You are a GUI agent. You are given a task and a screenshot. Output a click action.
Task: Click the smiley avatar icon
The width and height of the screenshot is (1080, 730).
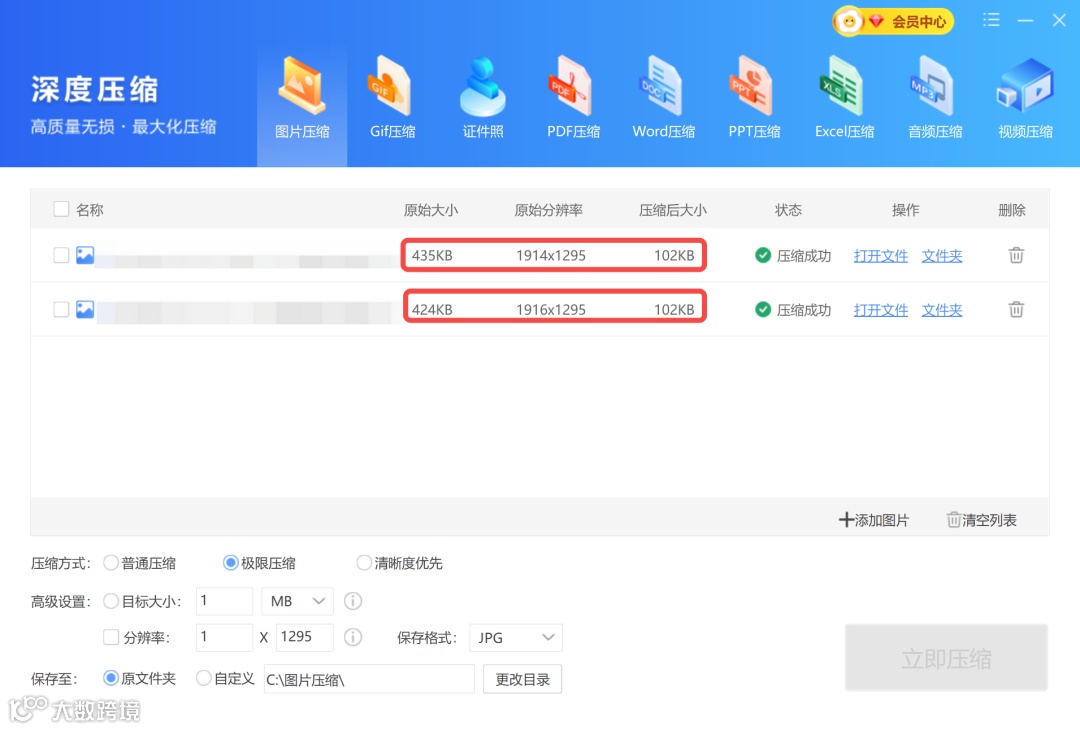tap(849, 22)
